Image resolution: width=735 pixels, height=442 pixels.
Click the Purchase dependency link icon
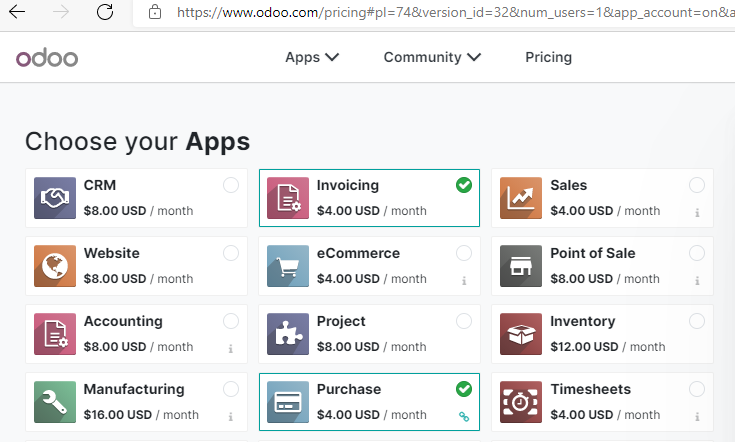(x=464, y=416)
